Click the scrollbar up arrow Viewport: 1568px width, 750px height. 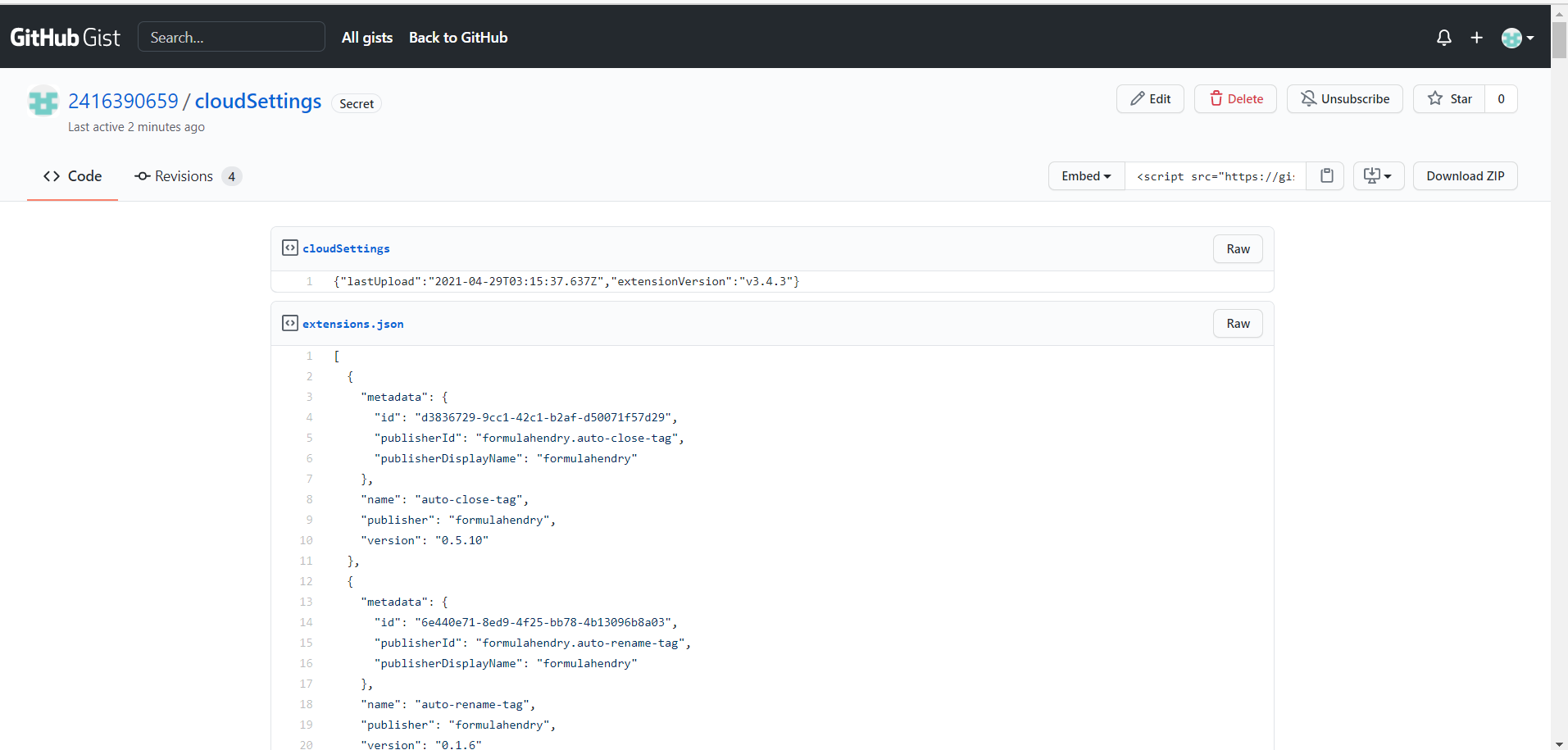point(1559,12)
